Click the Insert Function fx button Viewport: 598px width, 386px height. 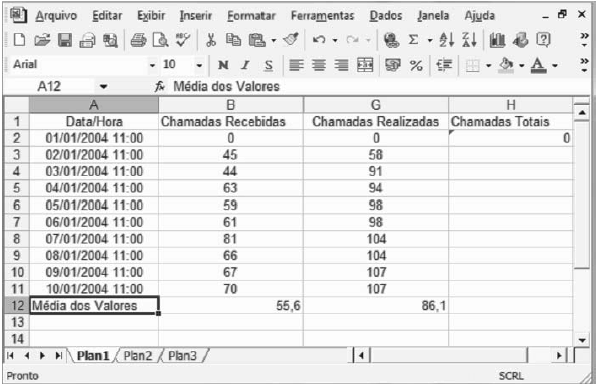point(159,87)
